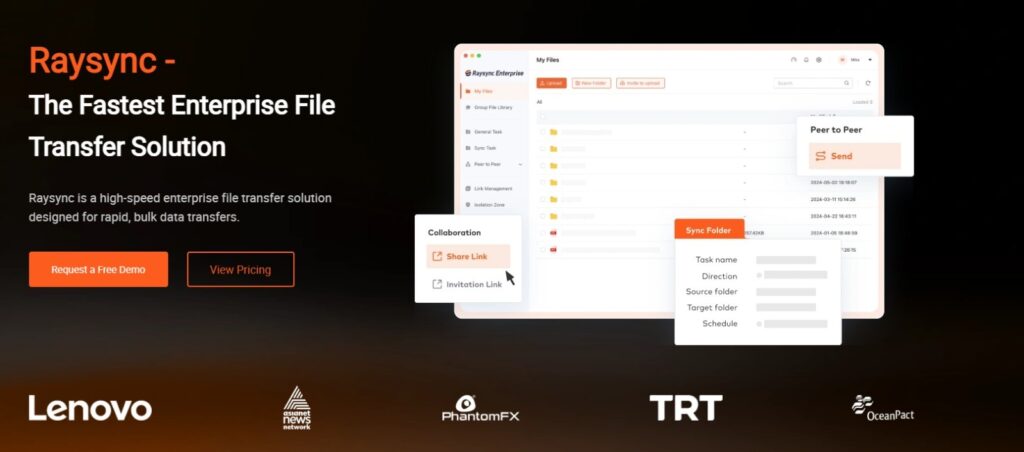The image size is (1024, 452).
Task: Click the orange Upload button
Action: (551, 83)
